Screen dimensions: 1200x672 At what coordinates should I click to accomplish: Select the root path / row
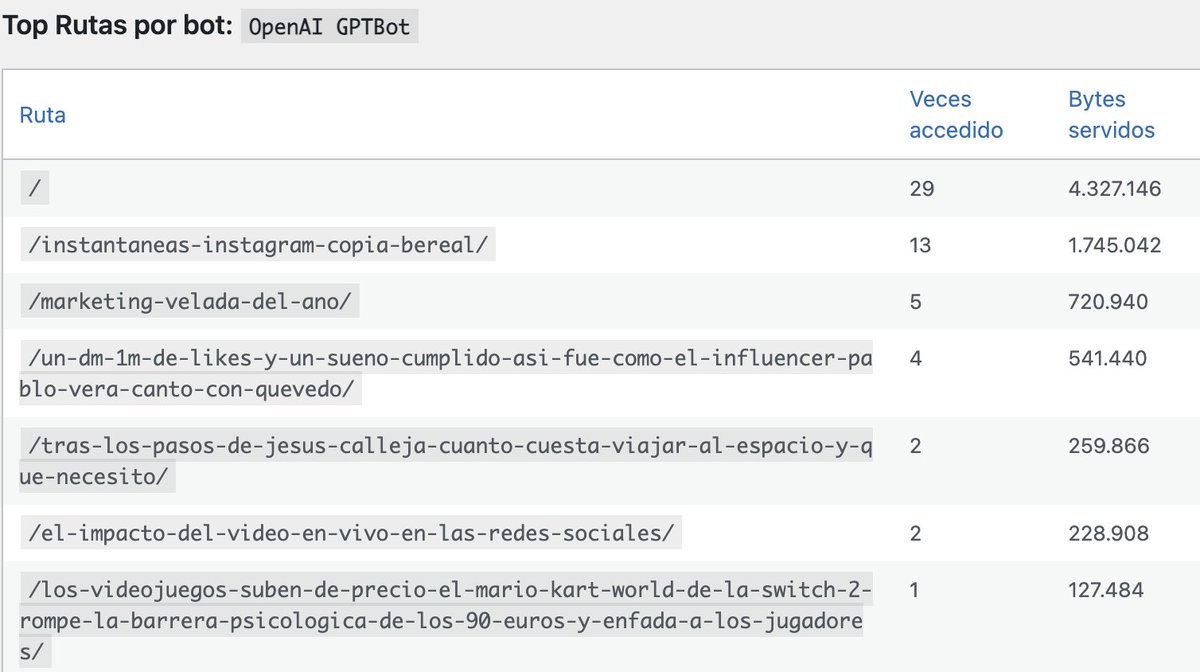(35, 188)
